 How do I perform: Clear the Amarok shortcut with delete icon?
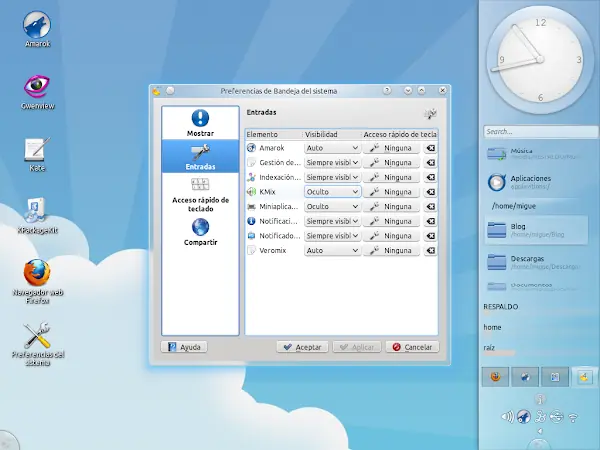tap(430, 148)
